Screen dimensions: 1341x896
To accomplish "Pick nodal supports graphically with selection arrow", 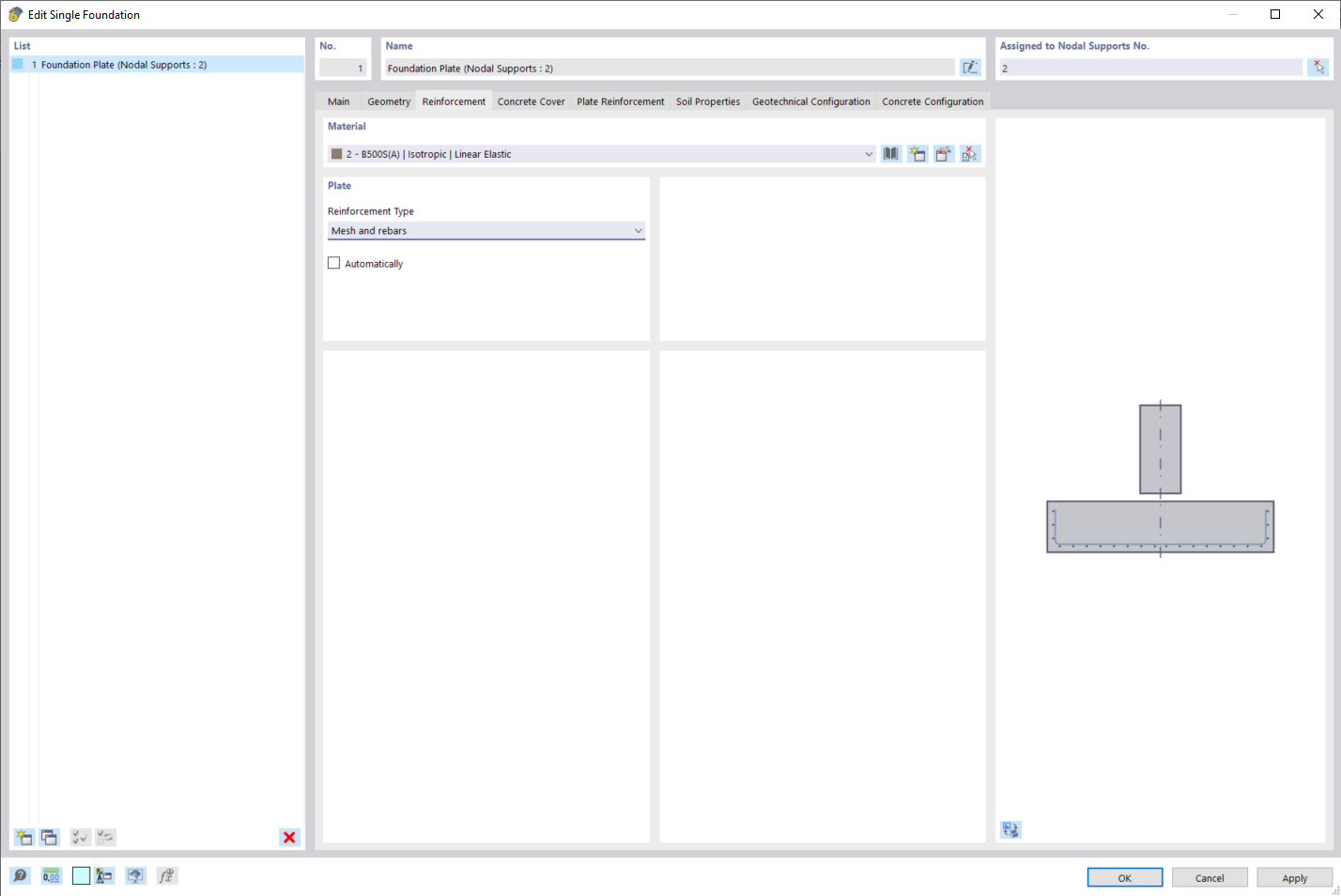I will tap(1319, 67).
